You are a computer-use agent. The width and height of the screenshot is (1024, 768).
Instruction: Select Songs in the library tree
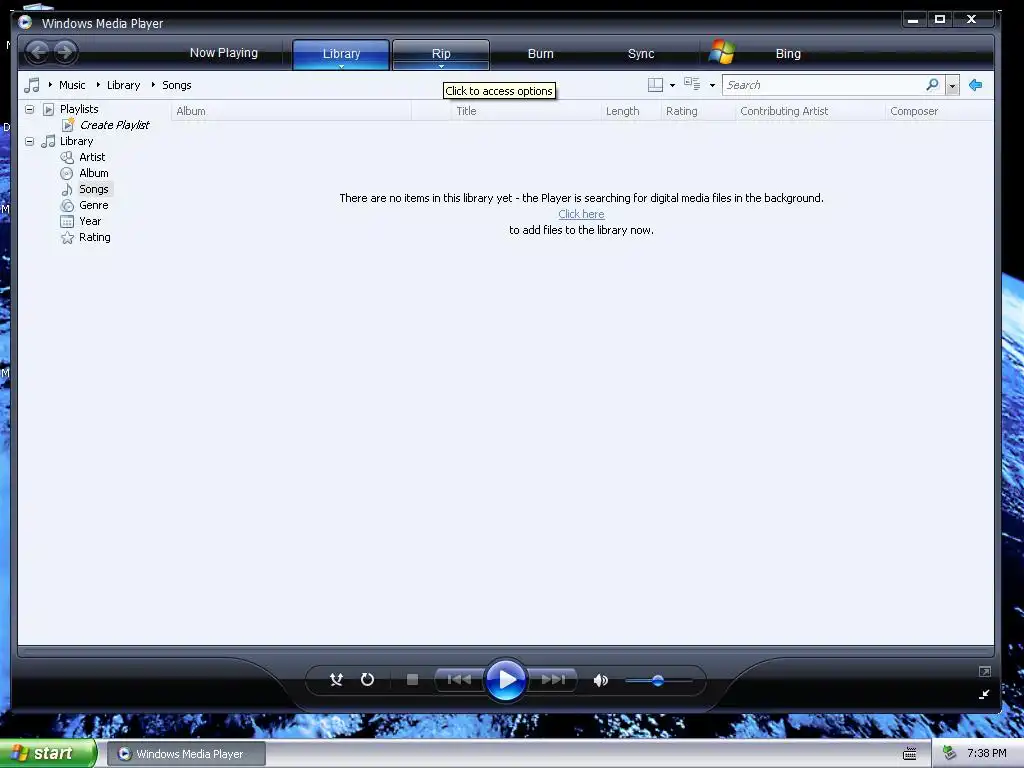[x=93, y=189]
